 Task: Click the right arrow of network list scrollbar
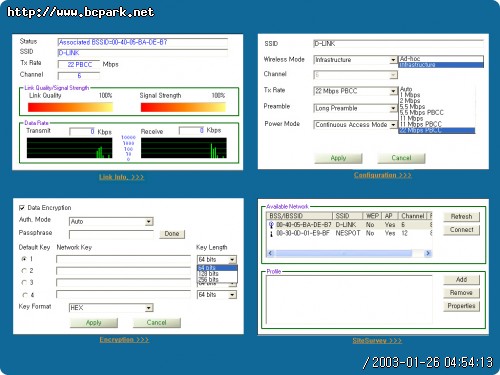point(428,253)
